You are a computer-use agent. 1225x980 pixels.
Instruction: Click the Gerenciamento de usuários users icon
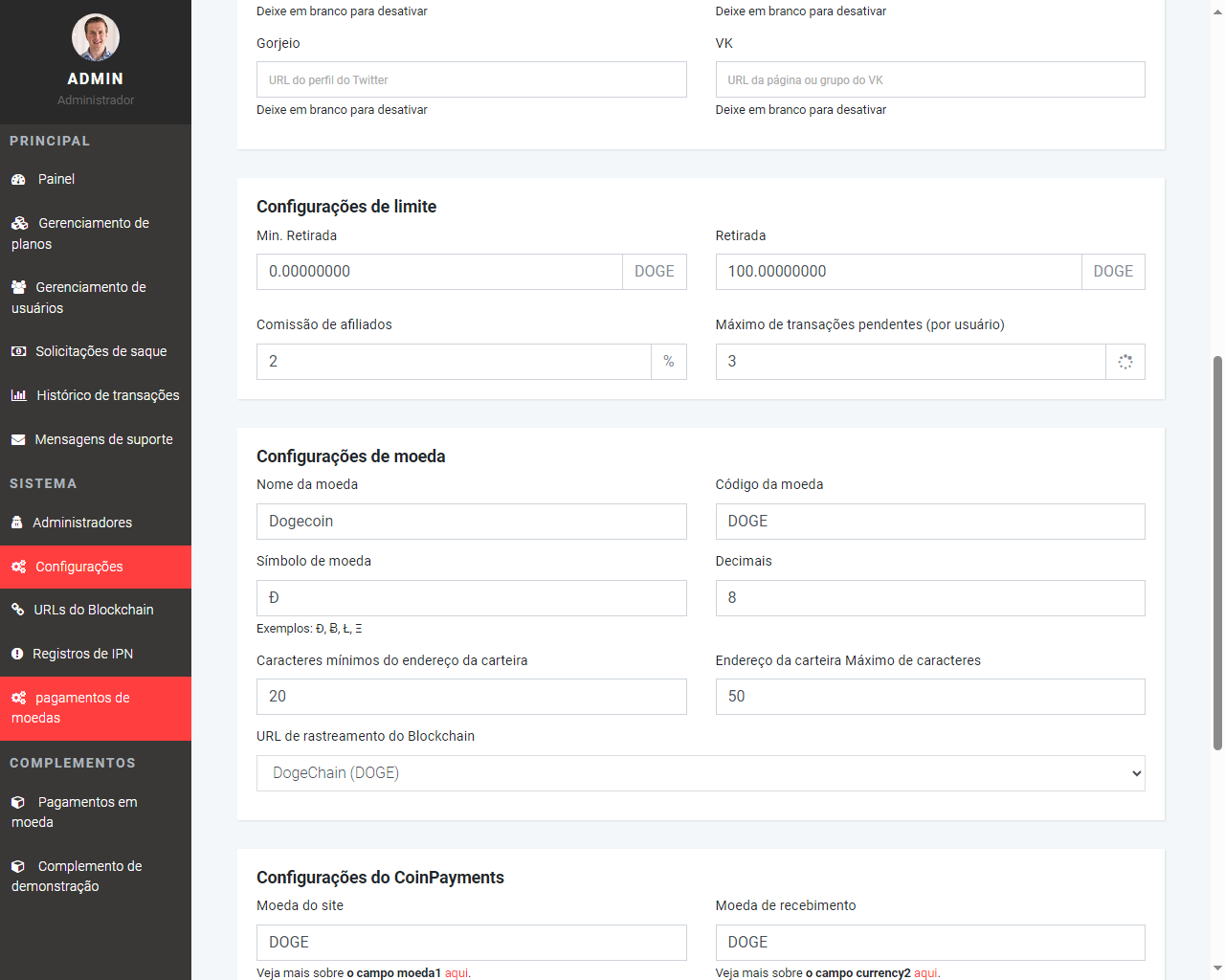tap(18, 287)
